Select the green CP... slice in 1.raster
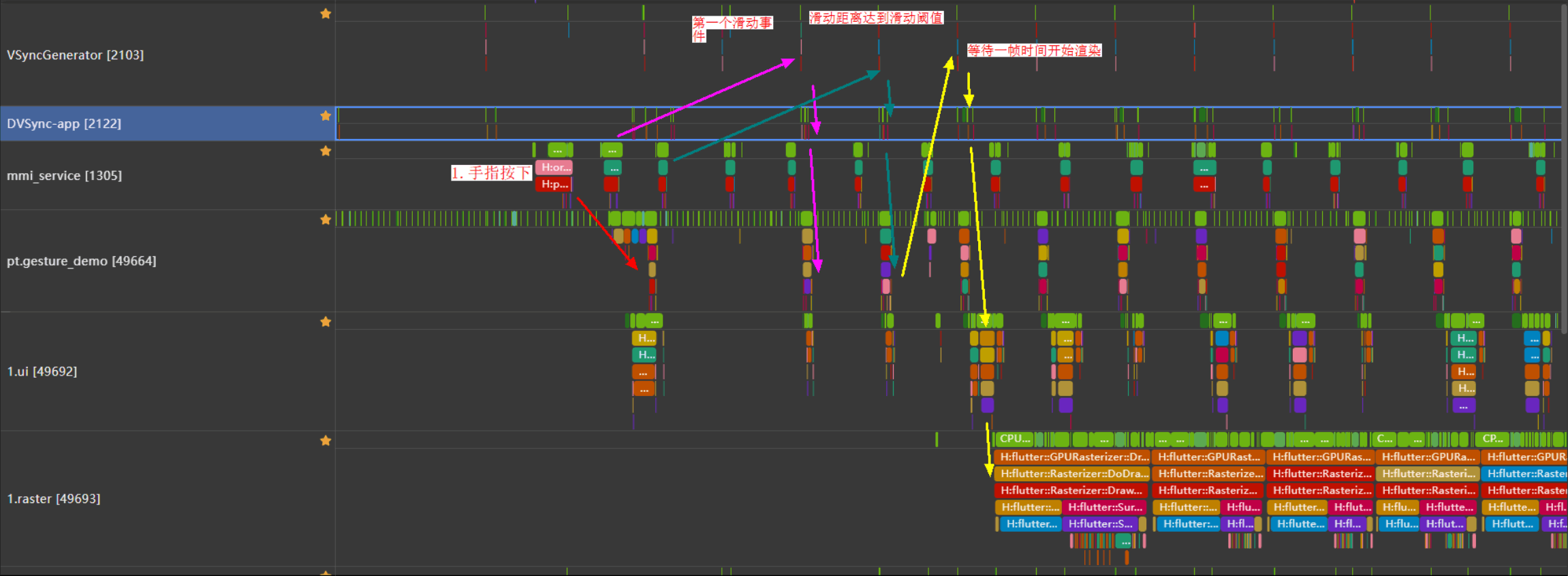Viewport: 1568px width, 576px height. [x=1492, y=439]
